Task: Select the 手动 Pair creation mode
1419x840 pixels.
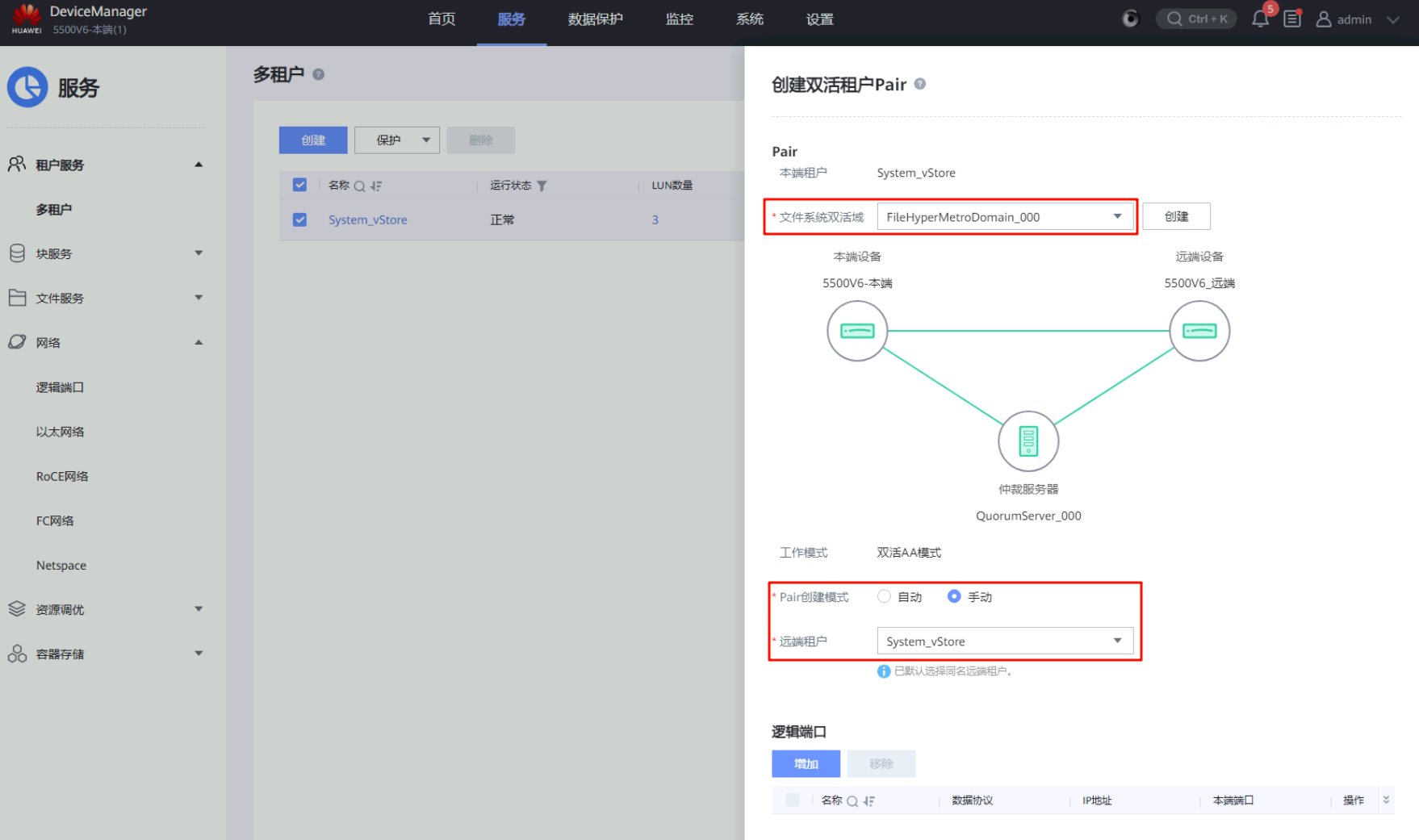Action: point(954,596)
